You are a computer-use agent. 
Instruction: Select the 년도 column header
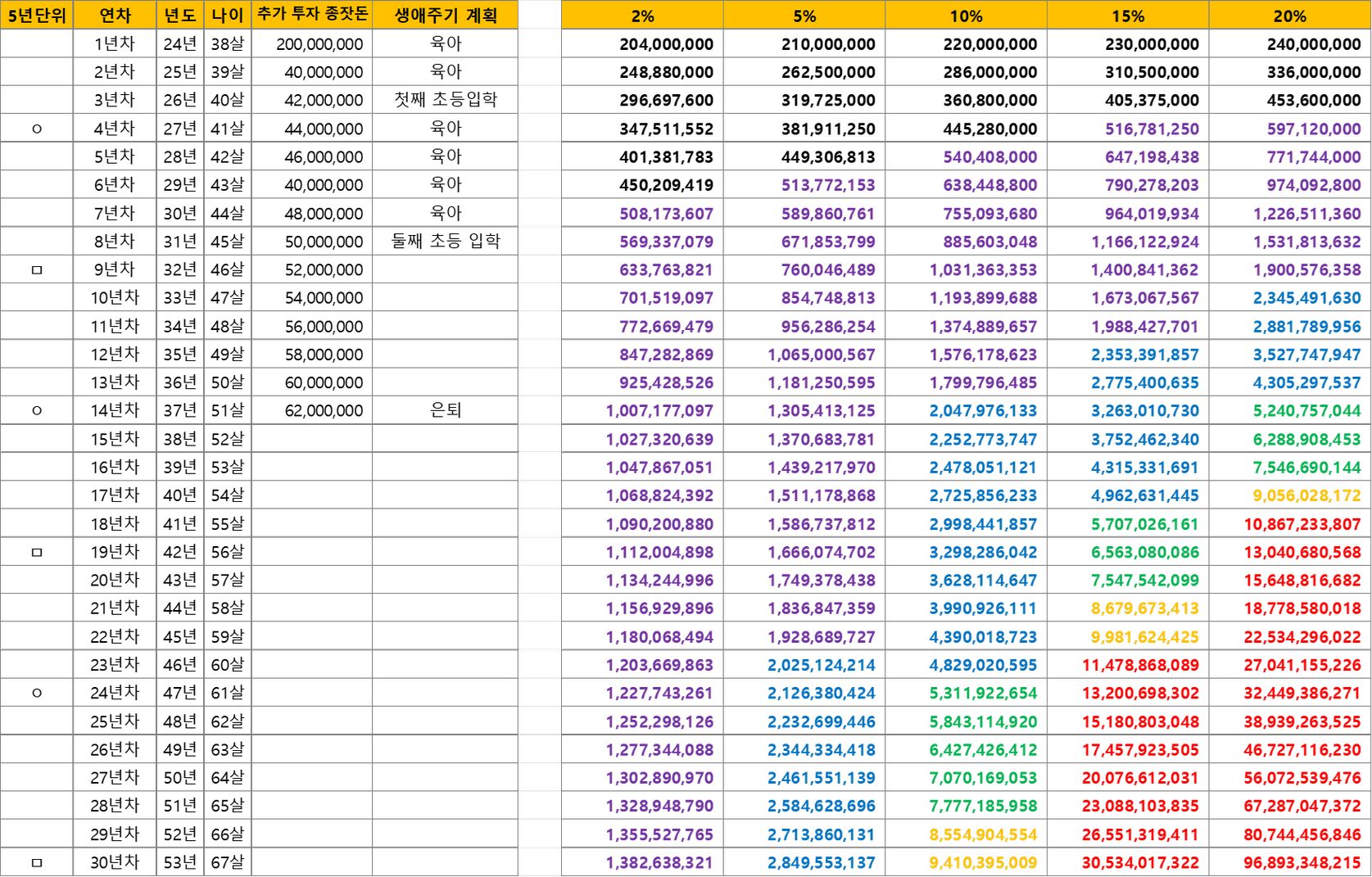[180, 16]
